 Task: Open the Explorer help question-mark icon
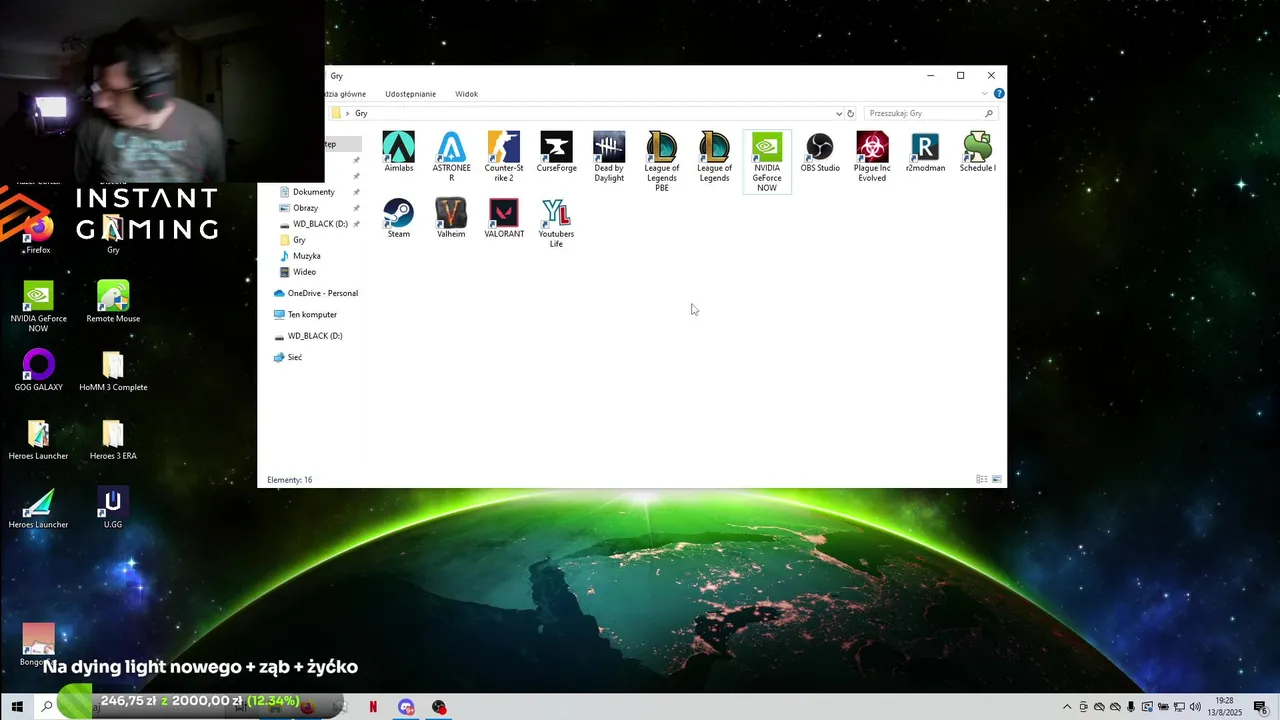point(998,94)
